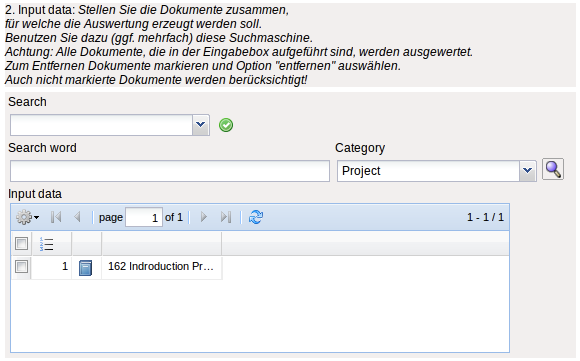Jump to last page arrow icon
The image size is (580, 361).
[226, 217]
